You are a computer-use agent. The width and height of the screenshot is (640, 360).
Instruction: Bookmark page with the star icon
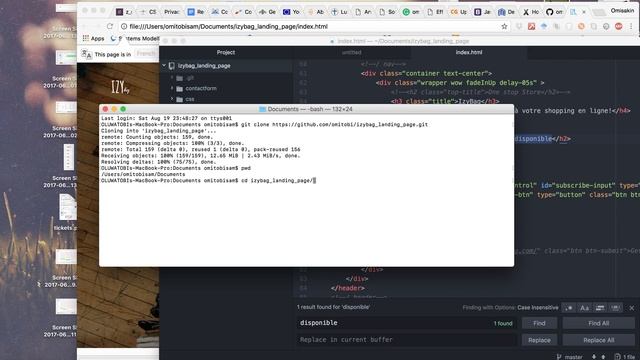[x=504, y=26]
